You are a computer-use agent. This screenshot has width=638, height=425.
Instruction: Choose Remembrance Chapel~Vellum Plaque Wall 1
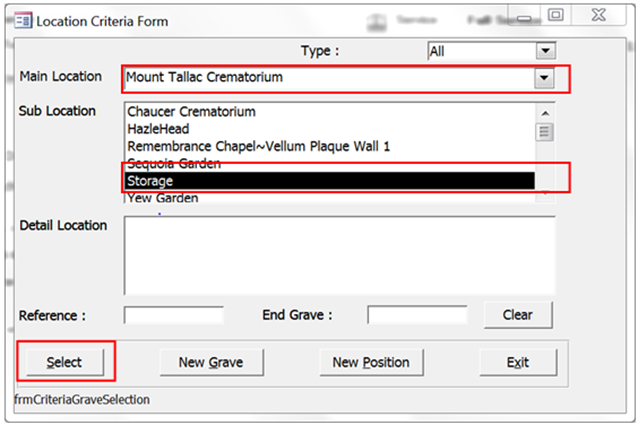click(x=258, y=146)
